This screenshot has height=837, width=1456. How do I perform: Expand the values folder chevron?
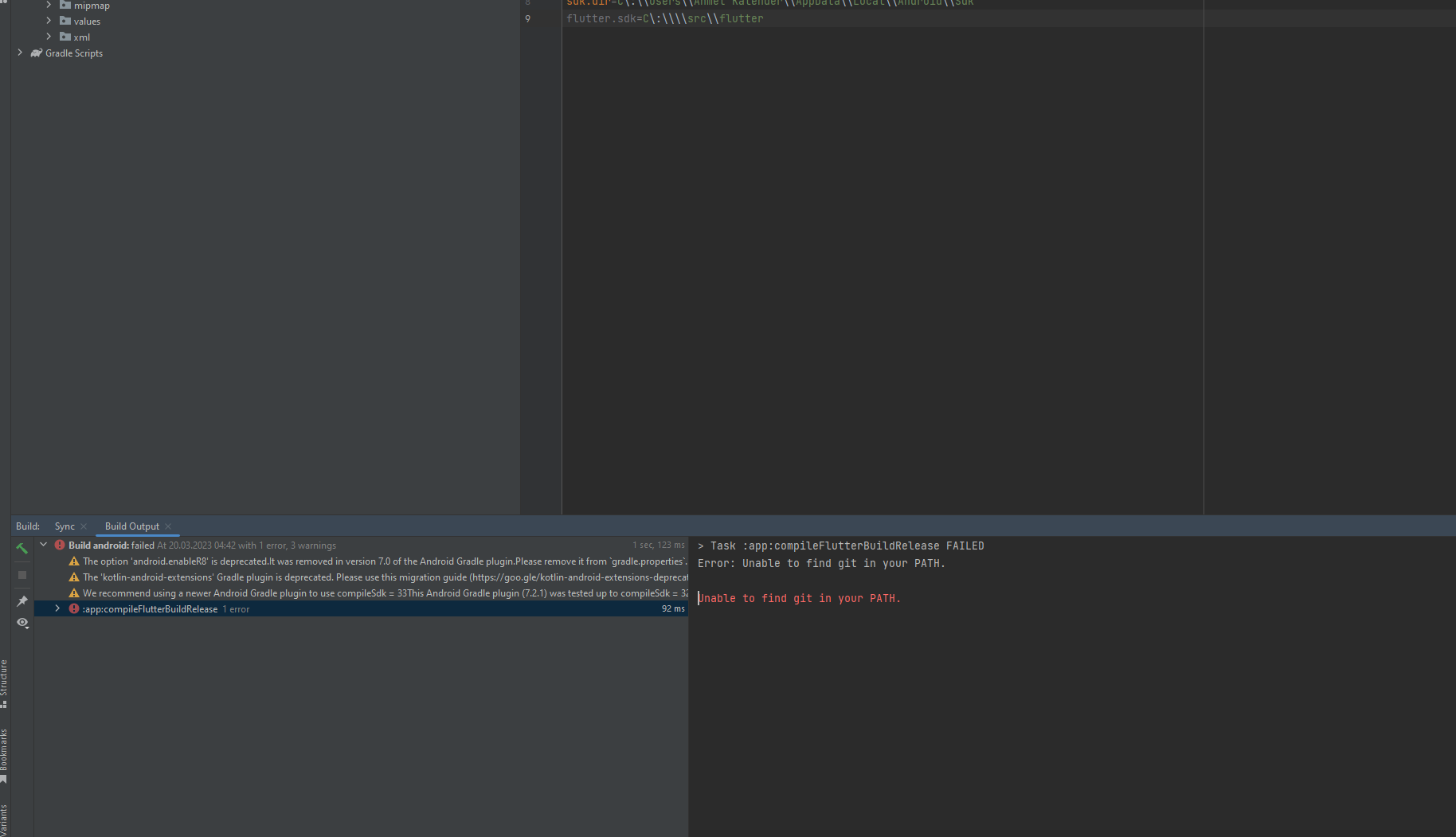point(49,21)
